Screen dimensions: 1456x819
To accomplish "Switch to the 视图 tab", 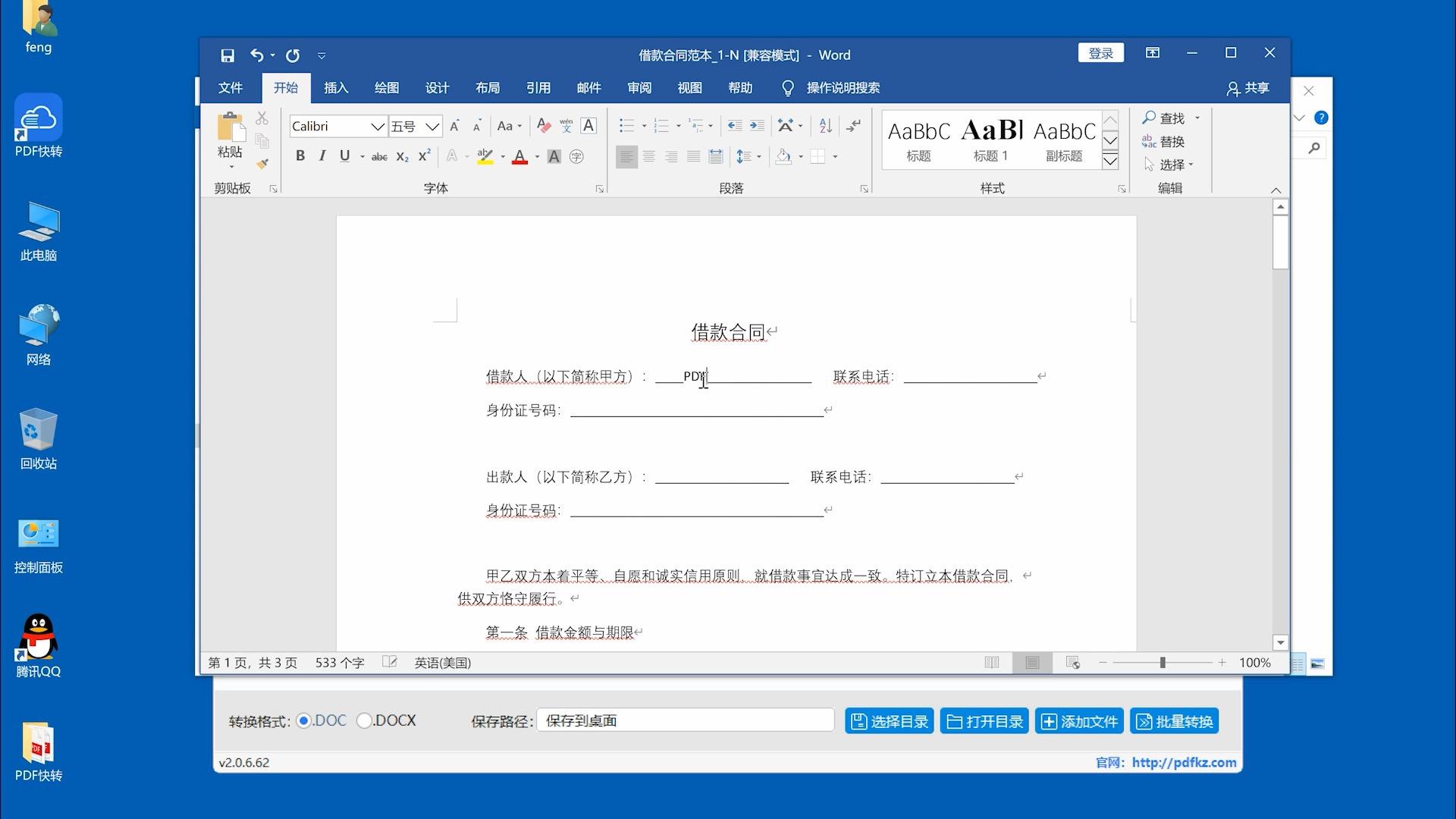I will pyautogui.click(x=689, y=88).
